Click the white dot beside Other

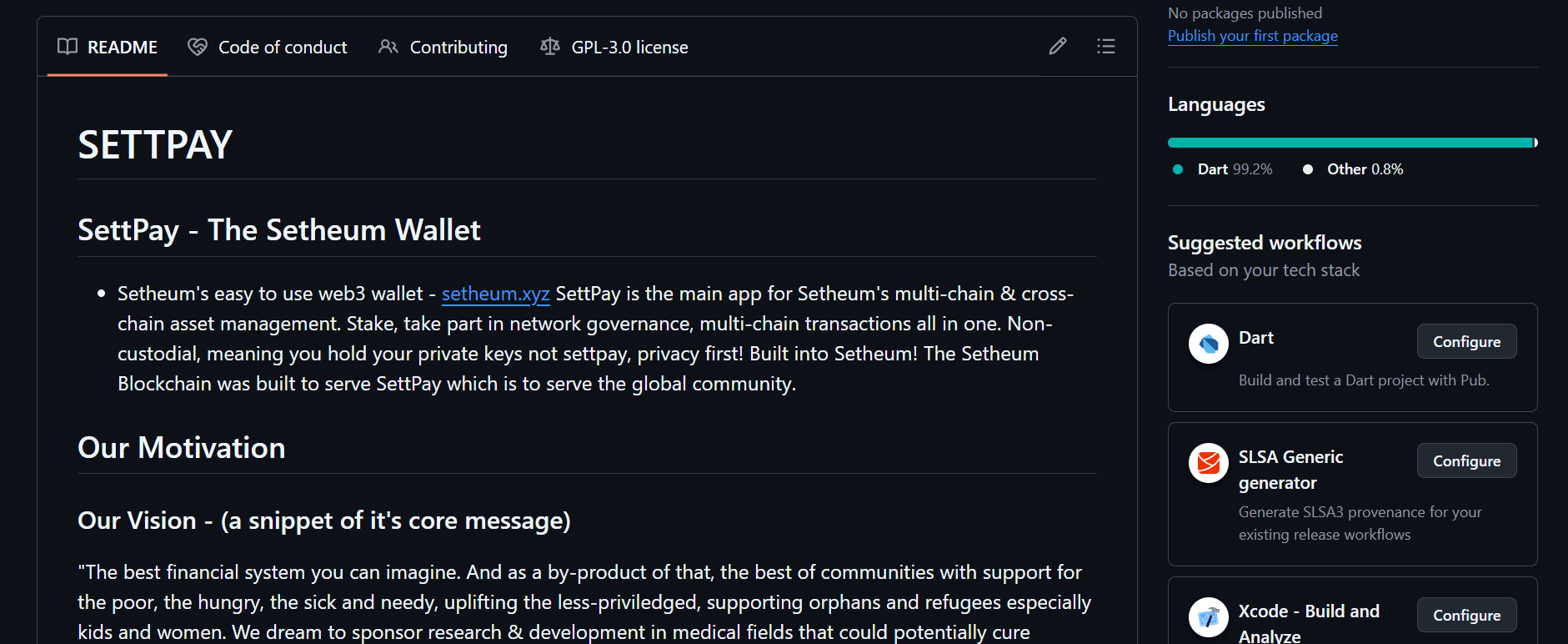(1308, 169)
